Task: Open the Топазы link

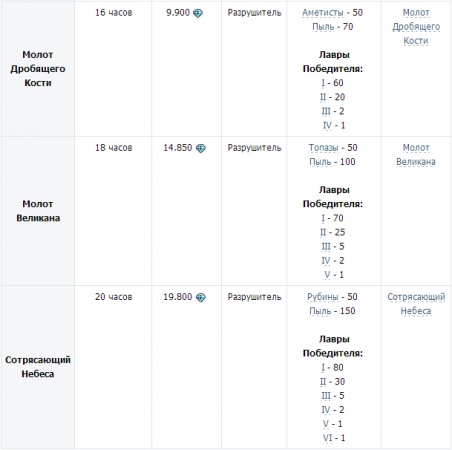Action: pyautogui.click(x=323, y=148)
